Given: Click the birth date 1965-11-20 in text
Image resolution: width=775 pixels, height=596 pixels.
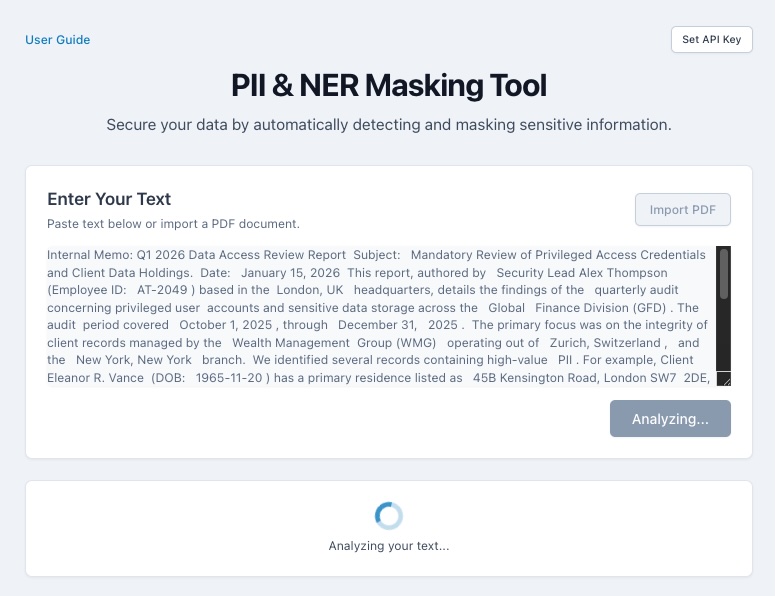Looking at the screenshot, I should [x=229, y=378].
